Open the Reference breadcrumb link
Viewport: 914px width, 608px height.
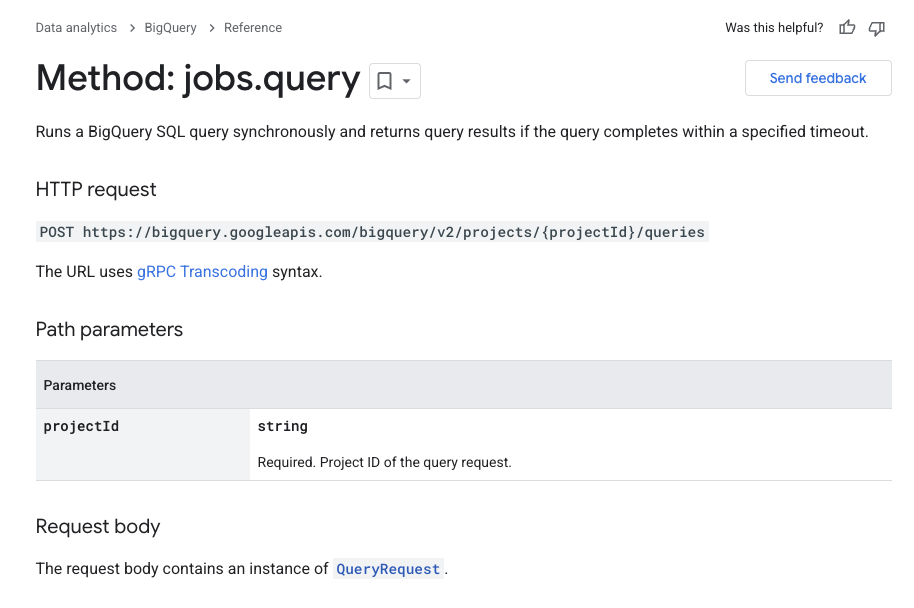coord(253,28)
